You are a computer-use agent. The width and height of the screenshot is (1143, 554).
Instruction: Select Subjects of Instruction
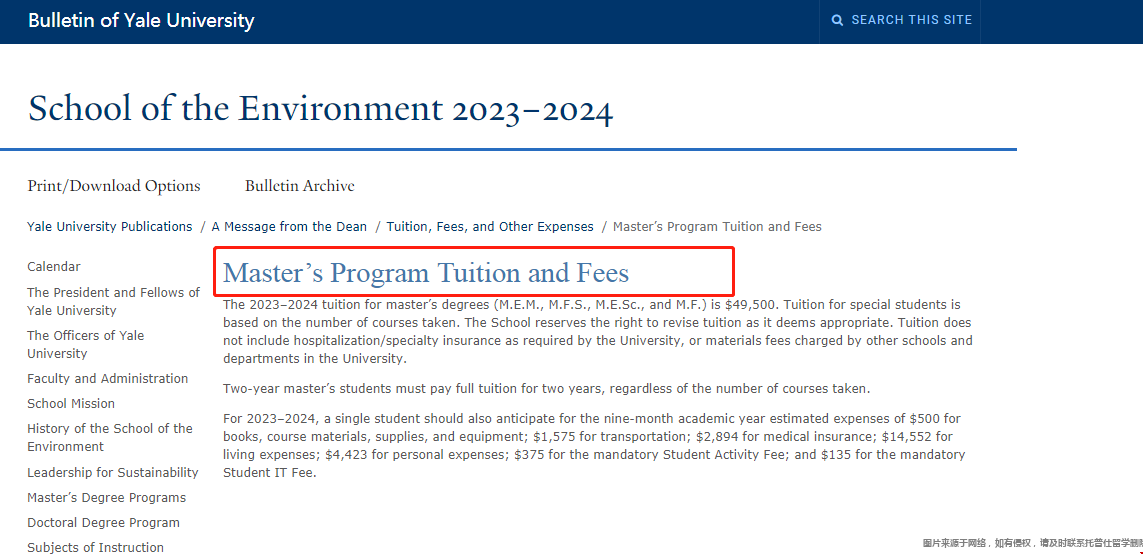[95, 547]
